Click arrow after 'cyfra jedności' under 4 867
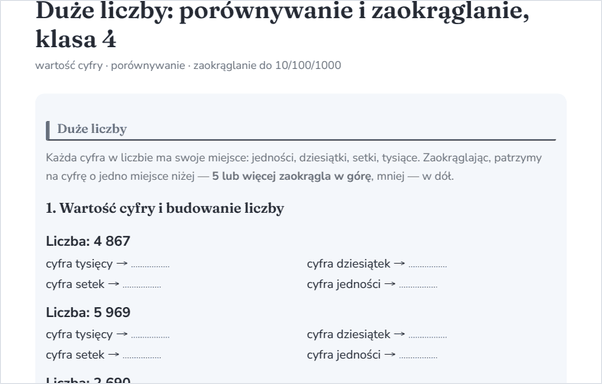602x384 pixels. tap(390, 284)
